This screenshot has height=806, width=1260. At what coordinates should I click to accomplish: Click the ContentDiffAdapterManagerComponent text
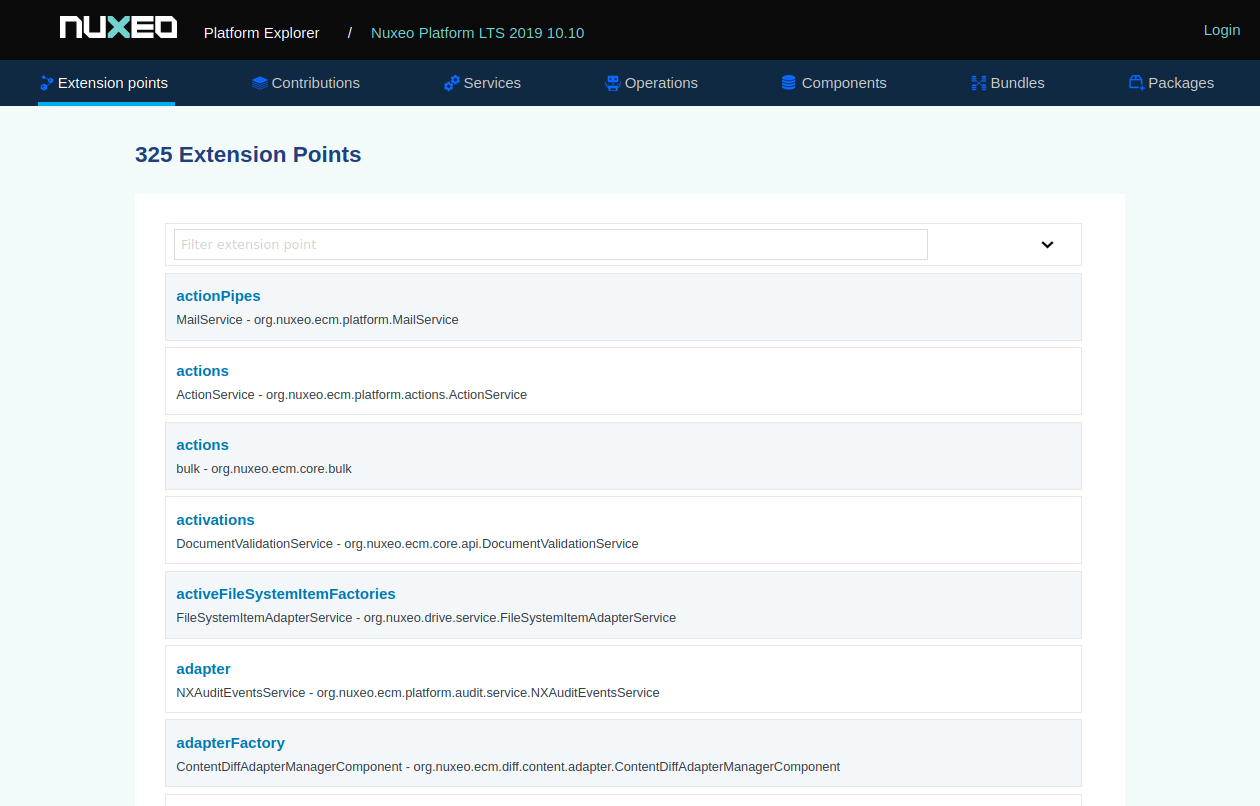pyautogui.click(x=508, y=767)
